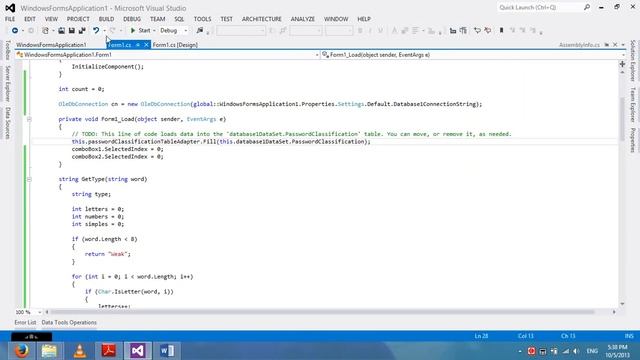This screenshot has height=360, width=640.
Task: Click the Save toolbar icon
Action: pos(71,31)
